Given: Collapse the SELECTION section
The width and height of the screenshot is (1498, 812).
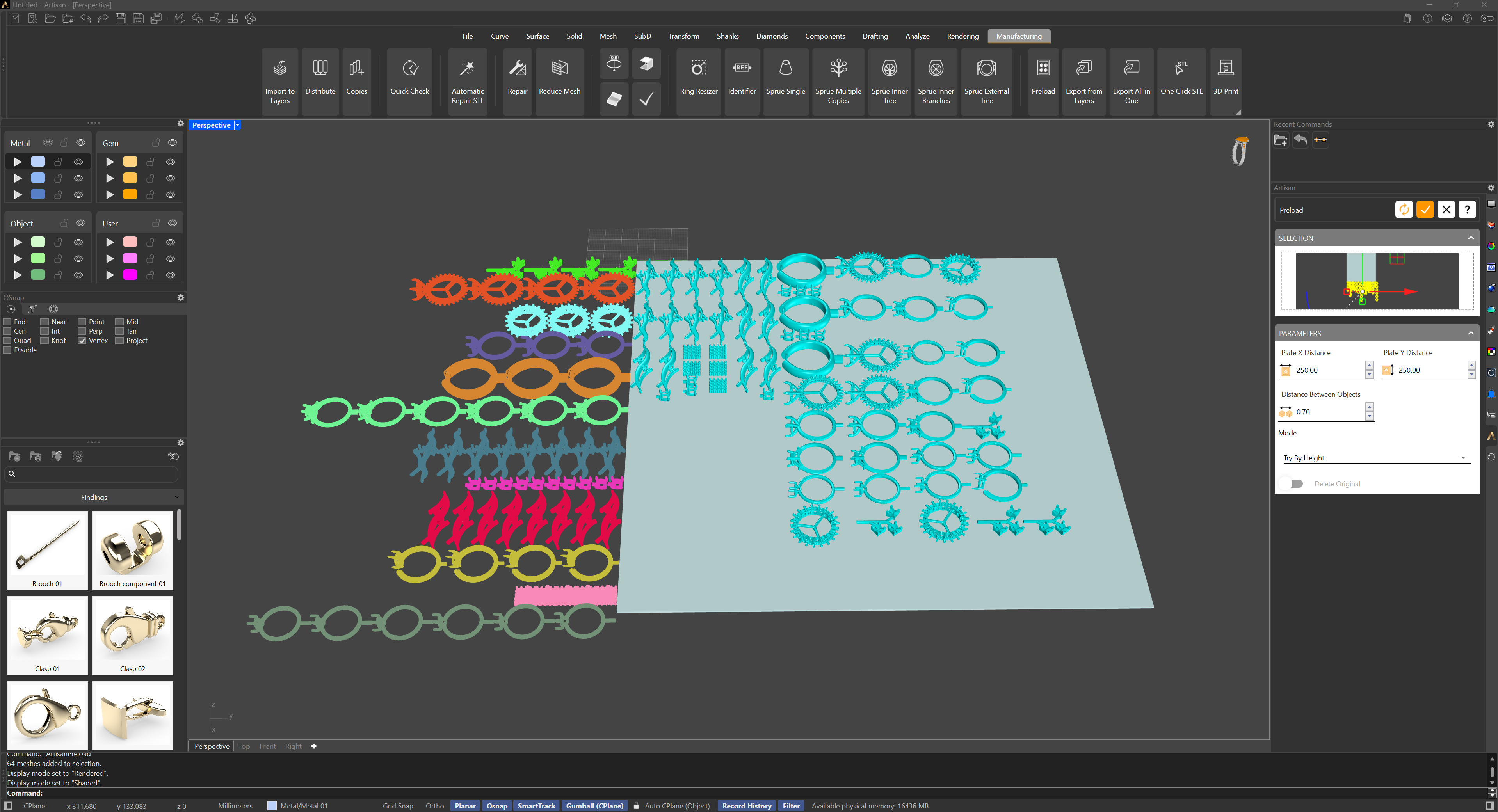Looking at the screenshot, I should click(1471, 238).
